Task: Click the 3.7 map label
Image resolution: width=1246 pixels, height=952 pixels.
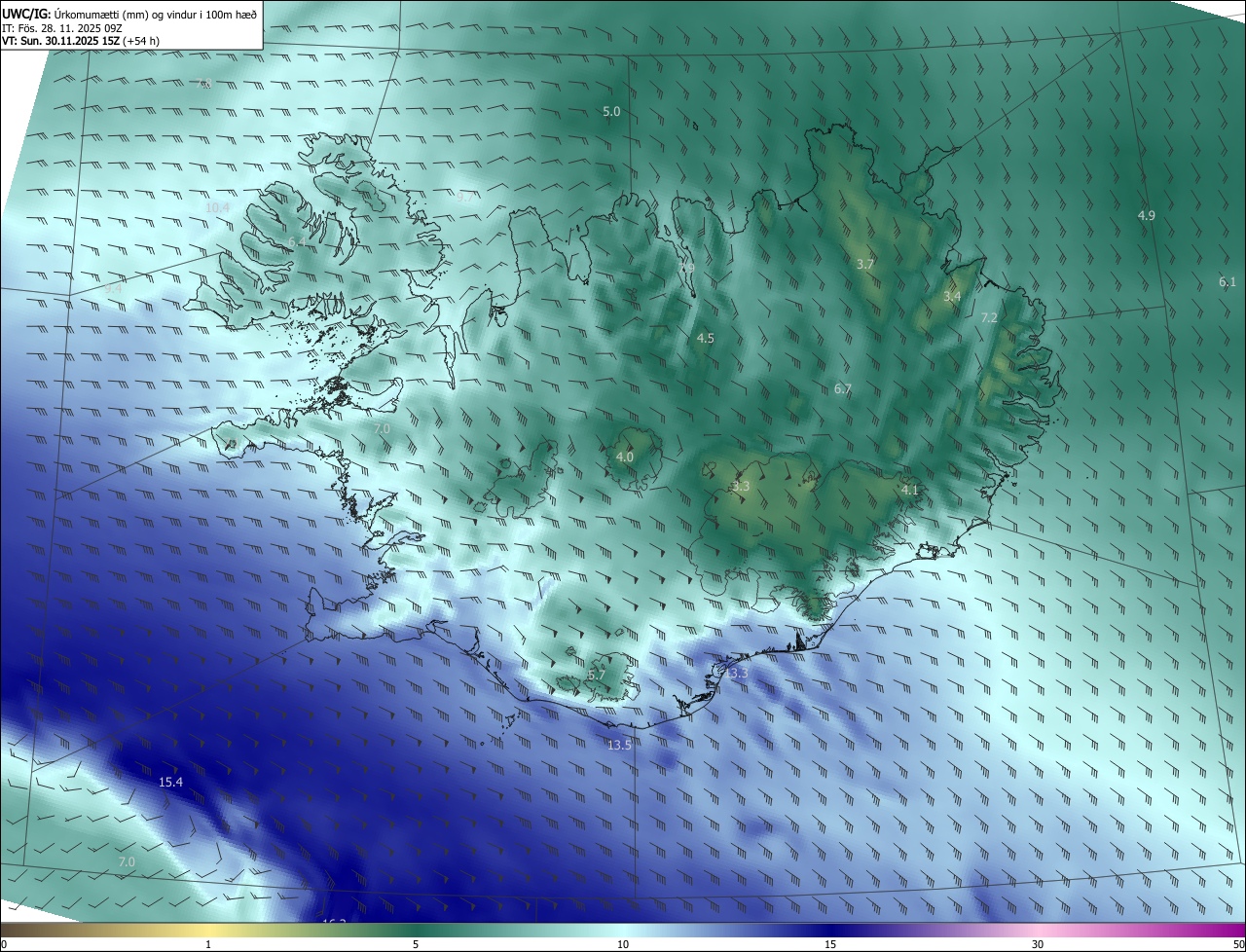Action: [865, 264]
